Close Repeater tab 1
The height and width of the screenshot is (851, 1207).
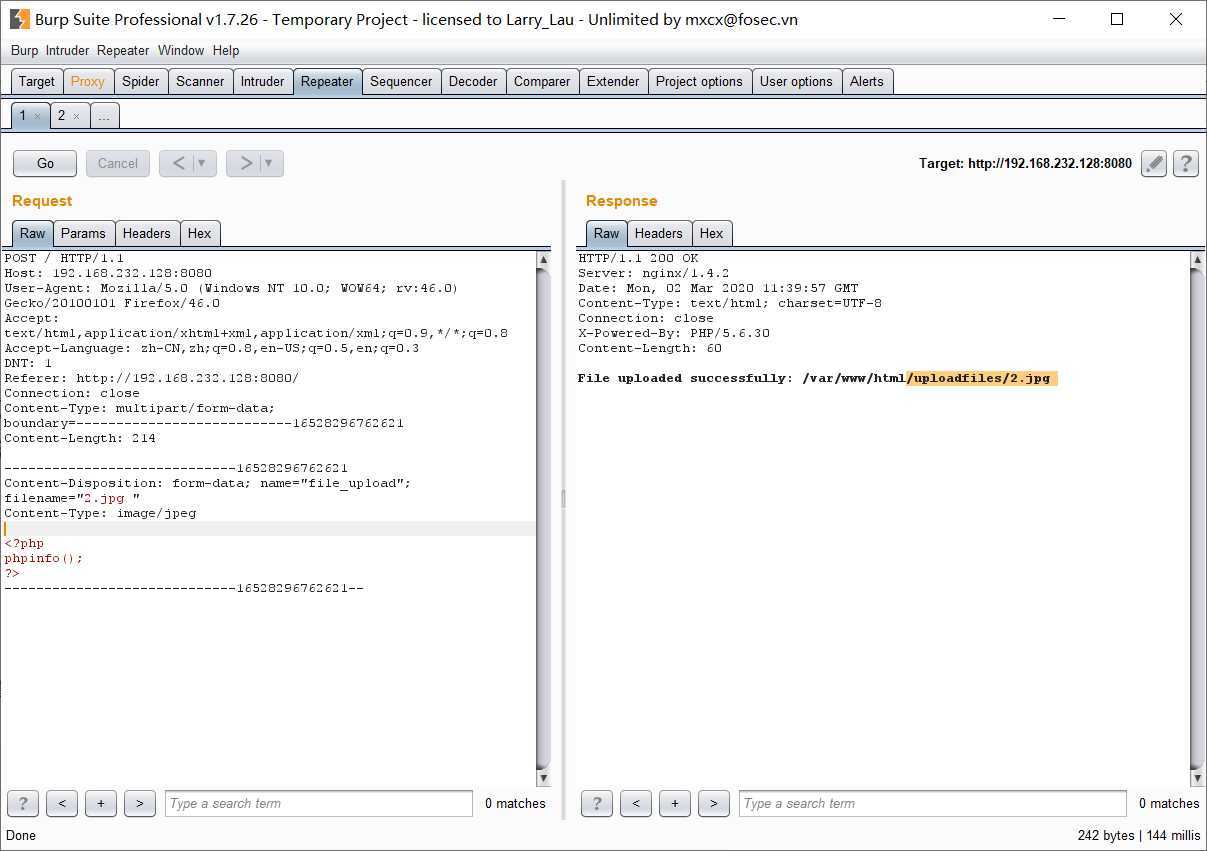[x=38, y=116]
